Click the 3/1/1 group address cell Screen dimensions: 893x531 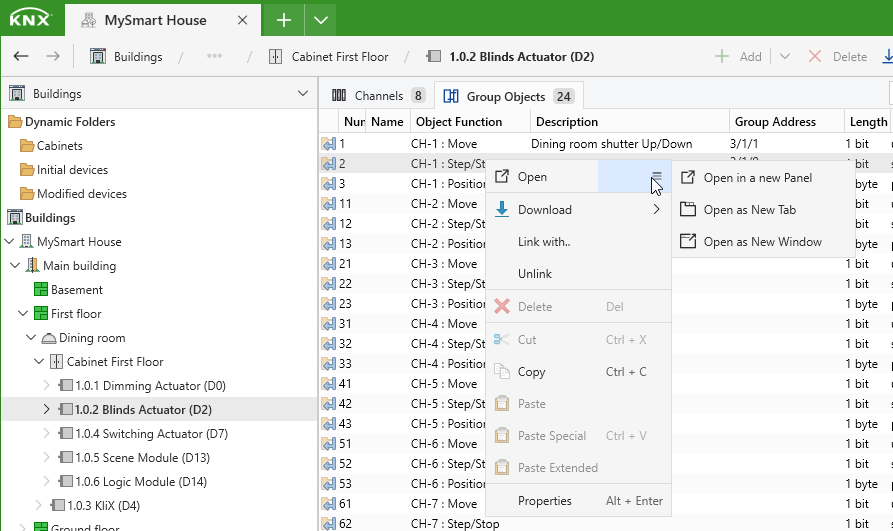pos(744,144)
